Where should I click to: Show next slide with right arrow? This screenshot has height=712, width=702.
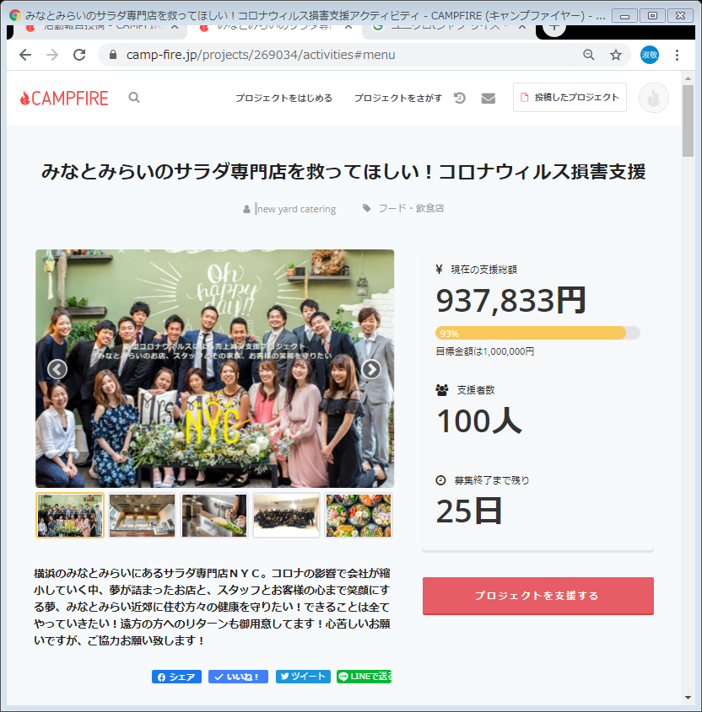click(x=371, y=369)
